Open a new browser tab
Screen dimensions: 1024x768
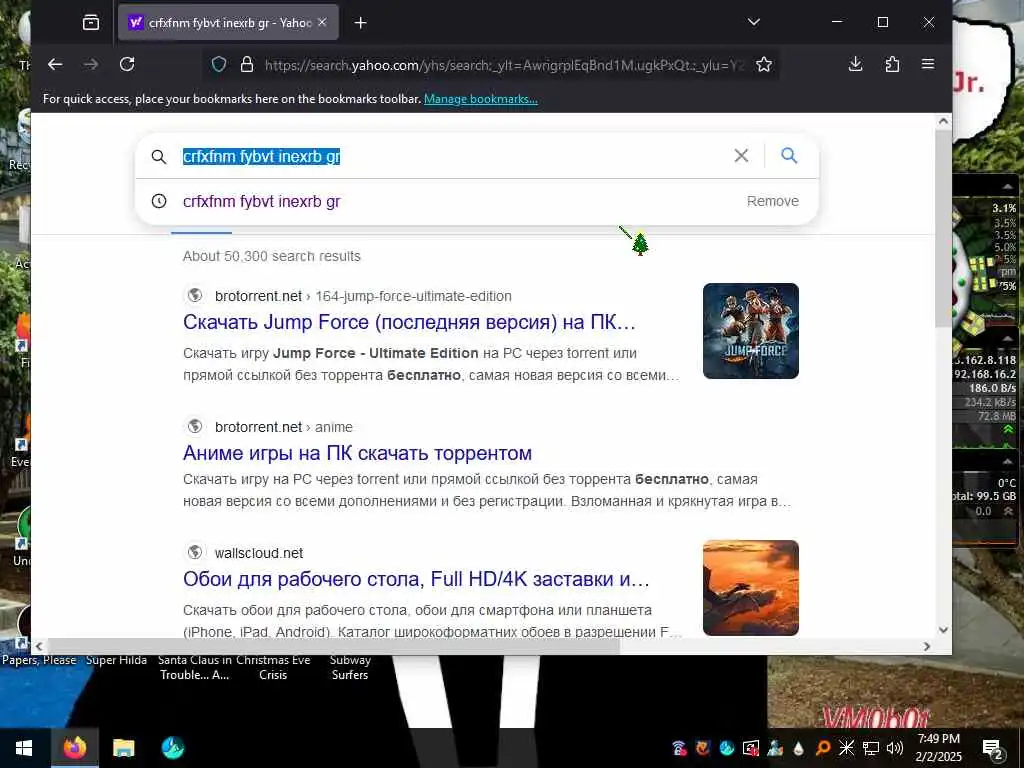(x=360, y=23)
